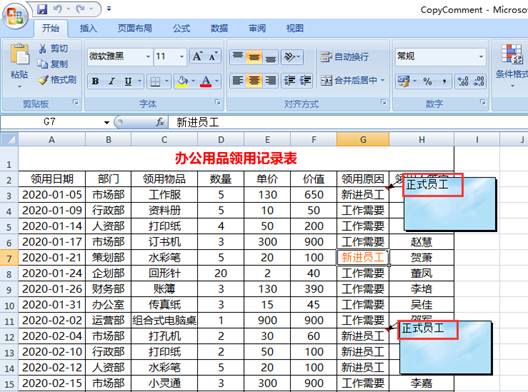Image resolution: width=528 pixels, height=392 pixels.
Task: Redo the last undone action
Action: tap(80, 9)
